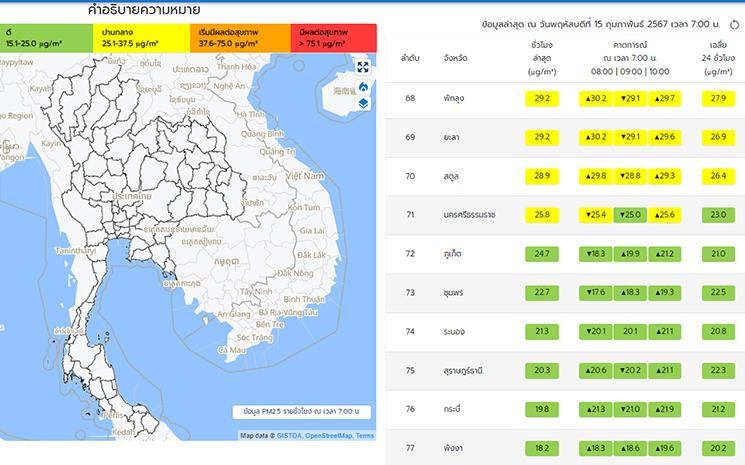Click the 24-hour average 21.2 for กระบี่
The width and height of the screenshot is (745, 465).
(x=718, y=409)
